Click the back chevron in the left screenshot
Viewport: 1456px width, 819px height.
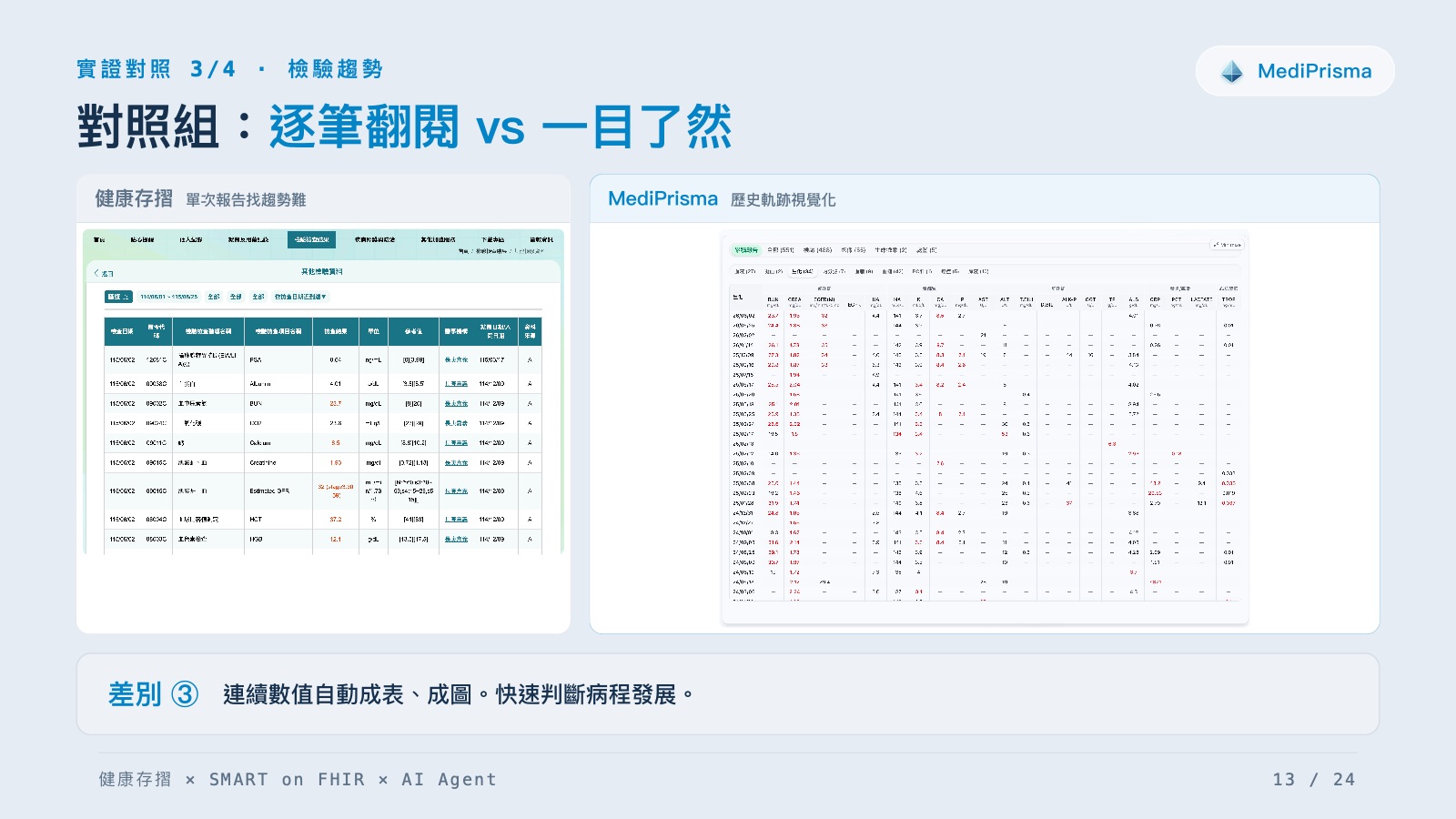pos(96,273)
